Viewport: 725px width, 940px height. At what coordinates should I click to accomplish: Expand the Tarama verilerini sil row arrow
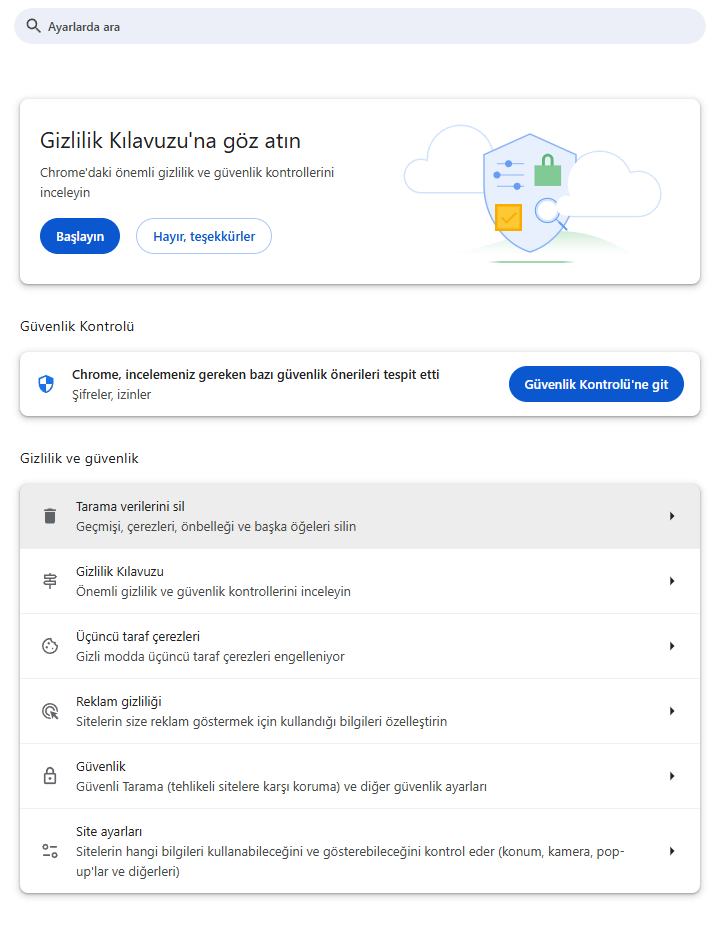672,515
